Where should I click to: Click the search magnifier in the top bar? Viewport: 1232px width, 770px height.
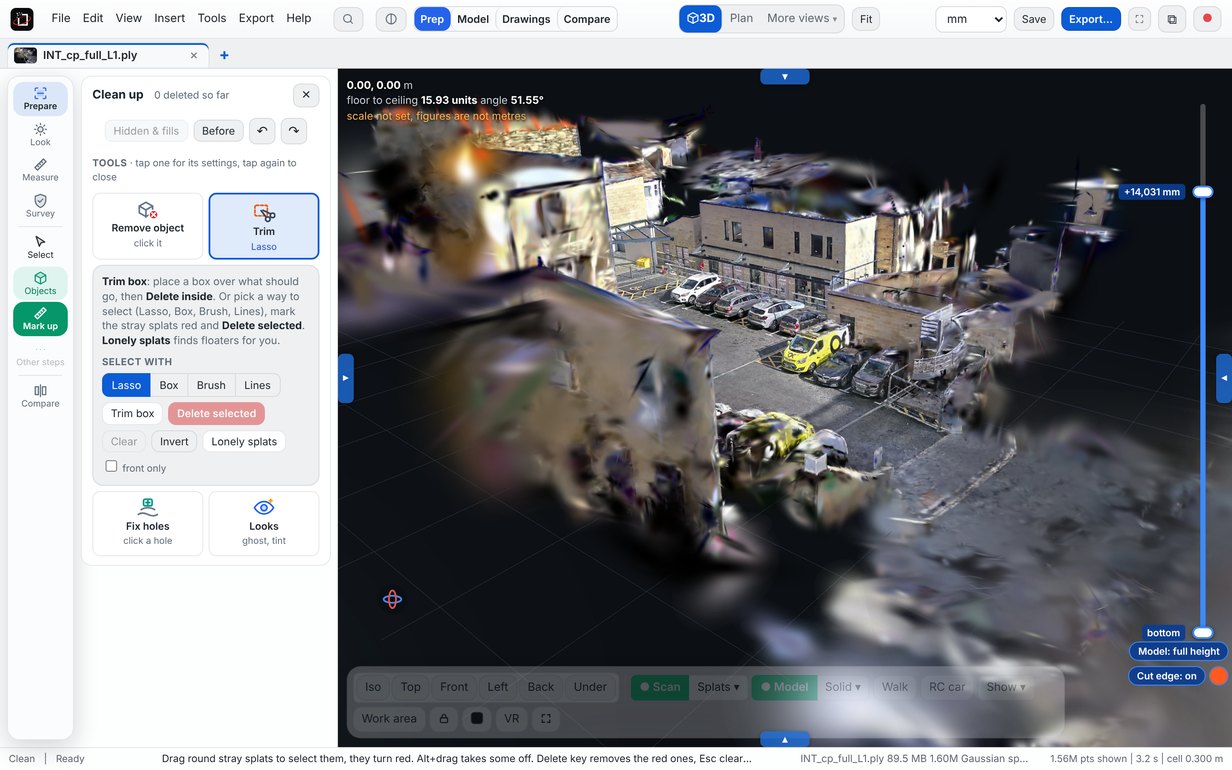tap(348, 19)
